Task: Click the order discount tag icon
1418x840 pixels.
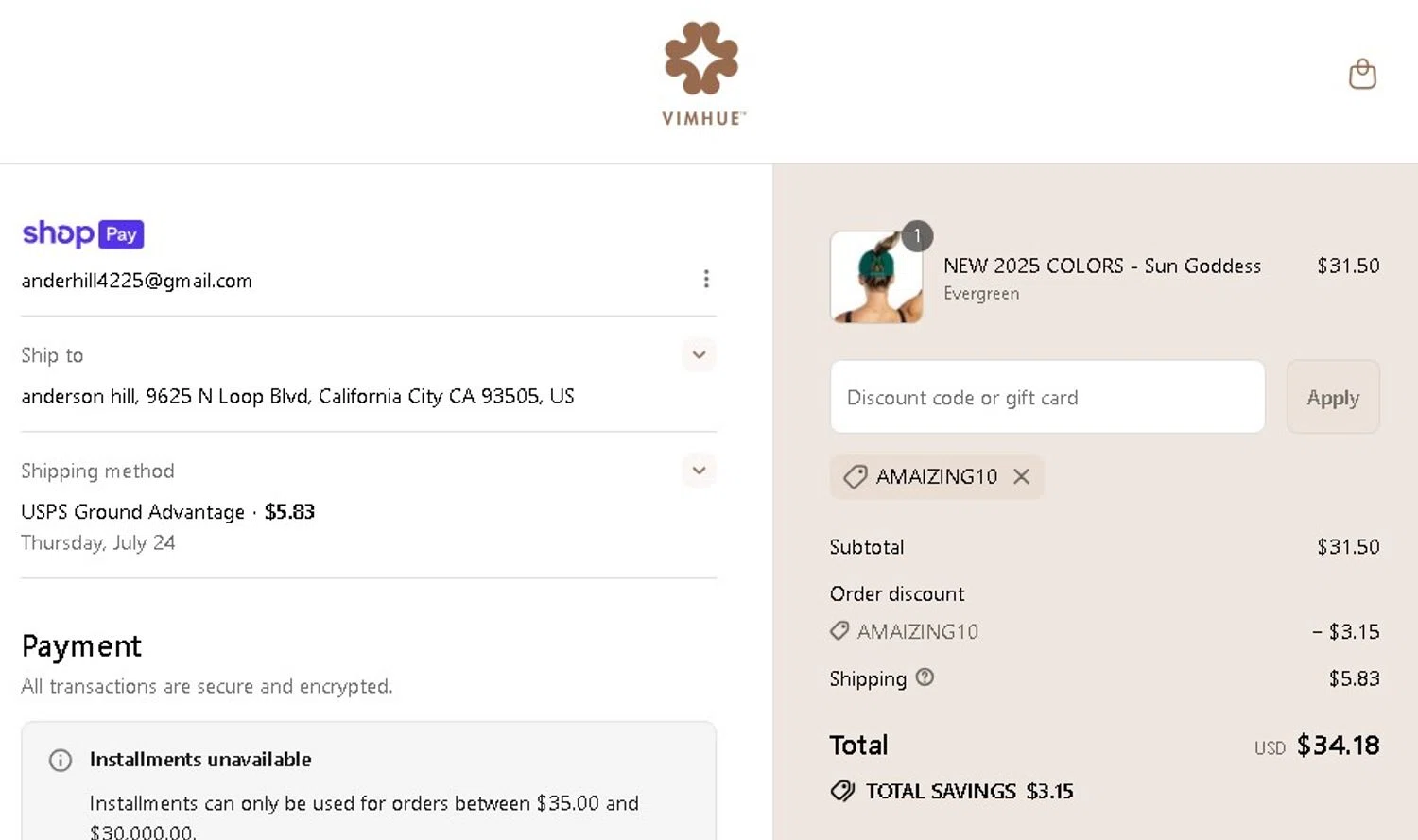Action: click(839, 630)
